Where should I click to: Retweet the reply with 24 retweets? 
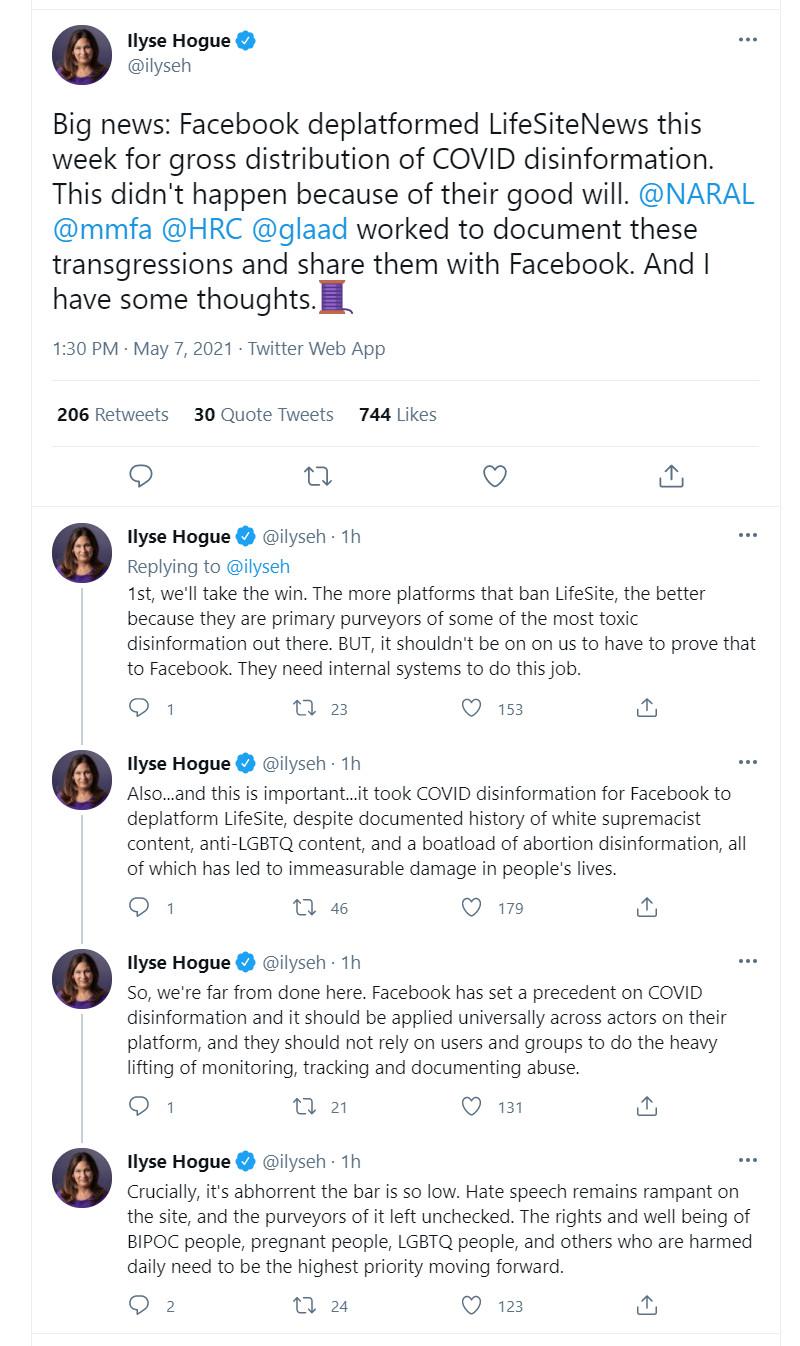303,1305
